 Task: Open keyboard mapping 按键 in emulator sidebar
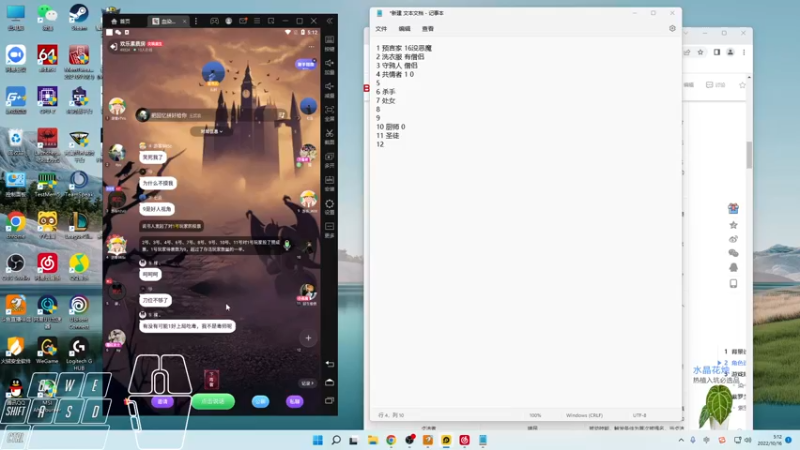[x=330, y=43]
